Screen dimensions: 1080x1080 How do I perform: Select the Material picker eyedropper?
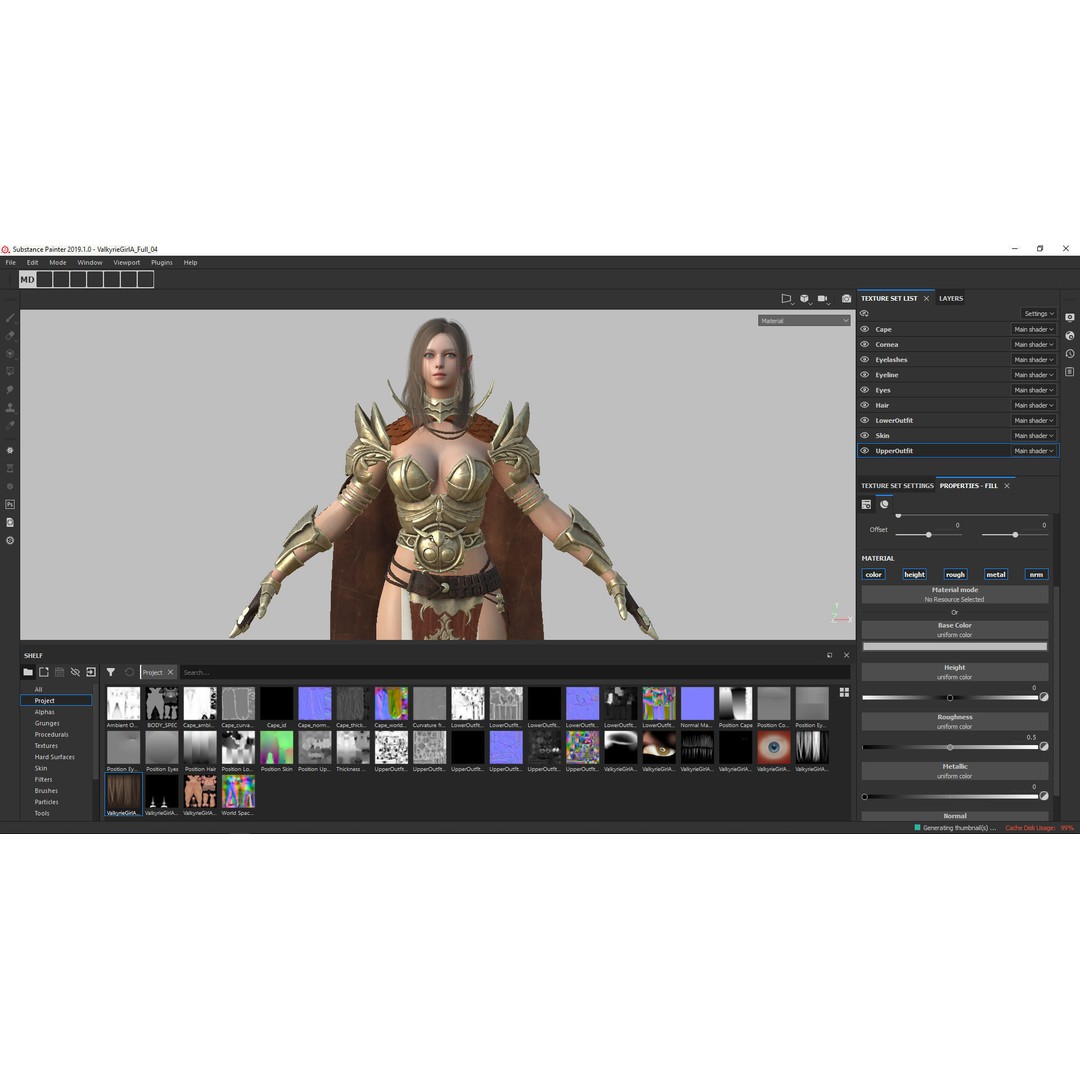point(10,425)
